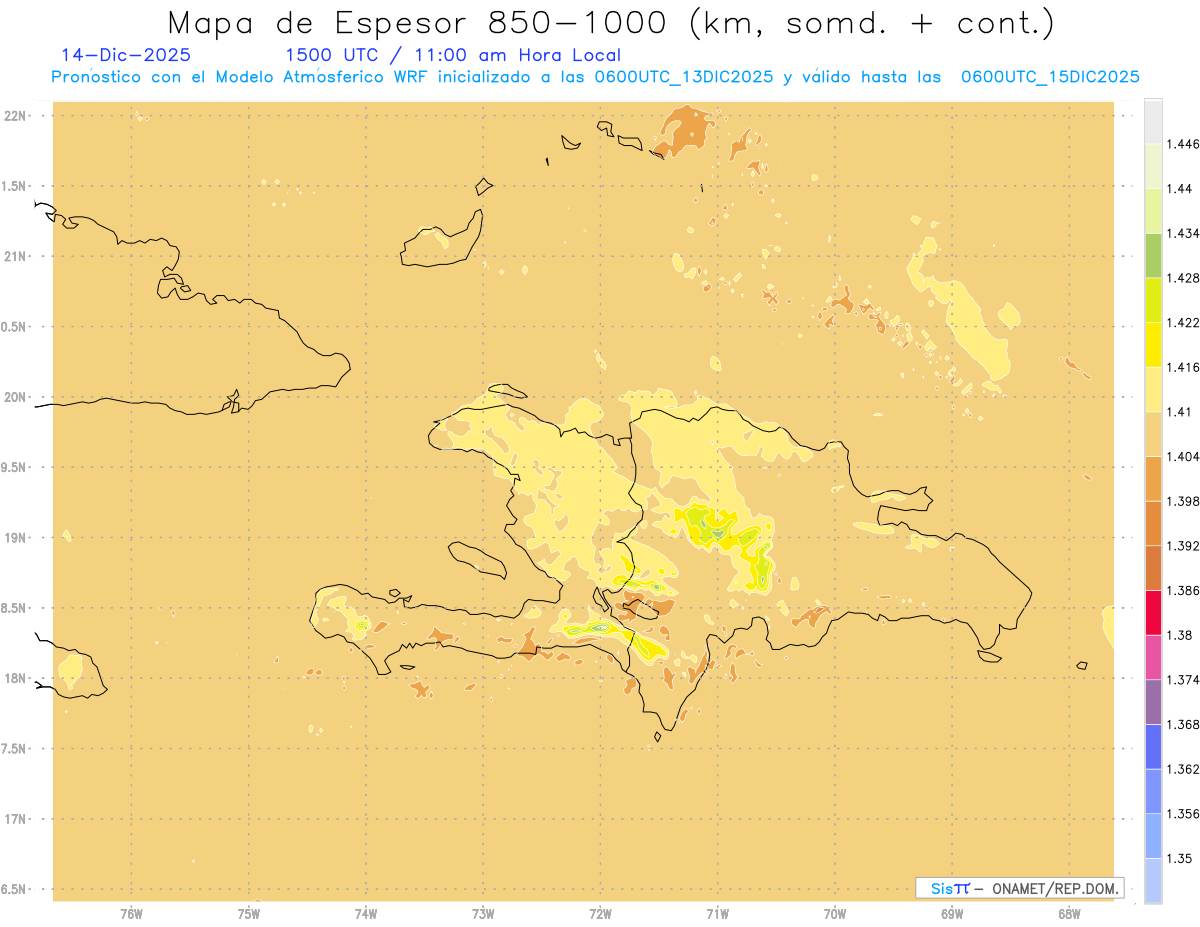The height and width of the screenshot is (927, 1200).
Task: Click the "1.404" color bar value
Action: (x=1183, y=456)
